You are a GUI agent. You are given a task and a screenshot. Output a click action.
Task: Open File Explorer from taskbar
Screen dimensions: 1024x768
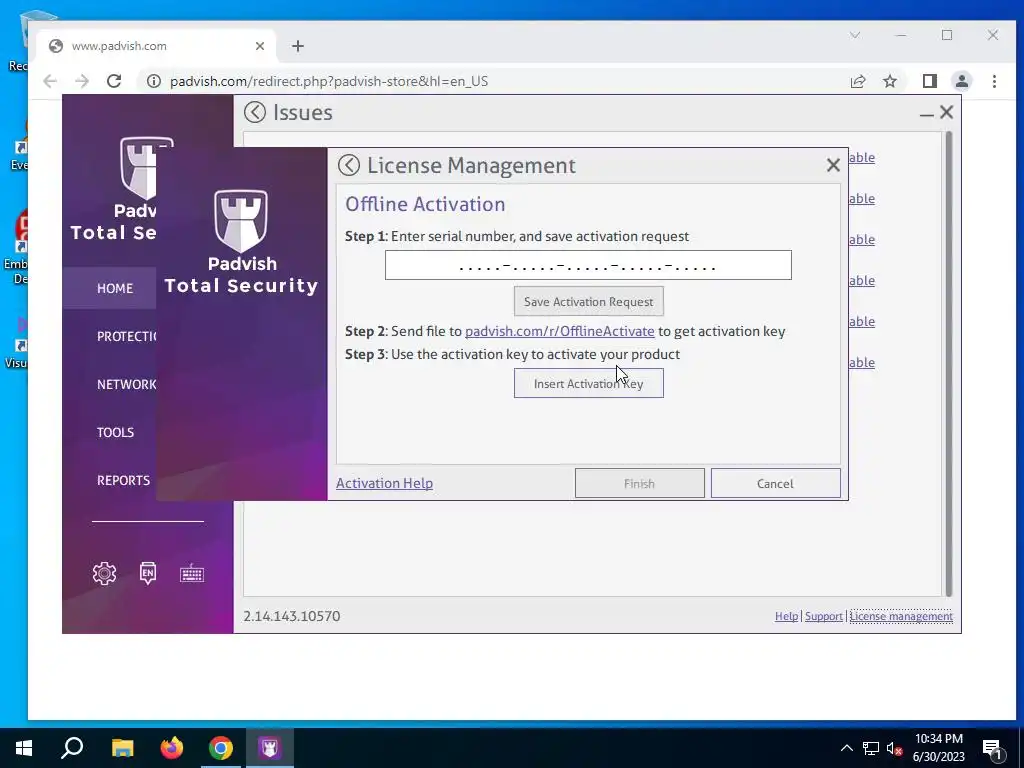[122, 748]
